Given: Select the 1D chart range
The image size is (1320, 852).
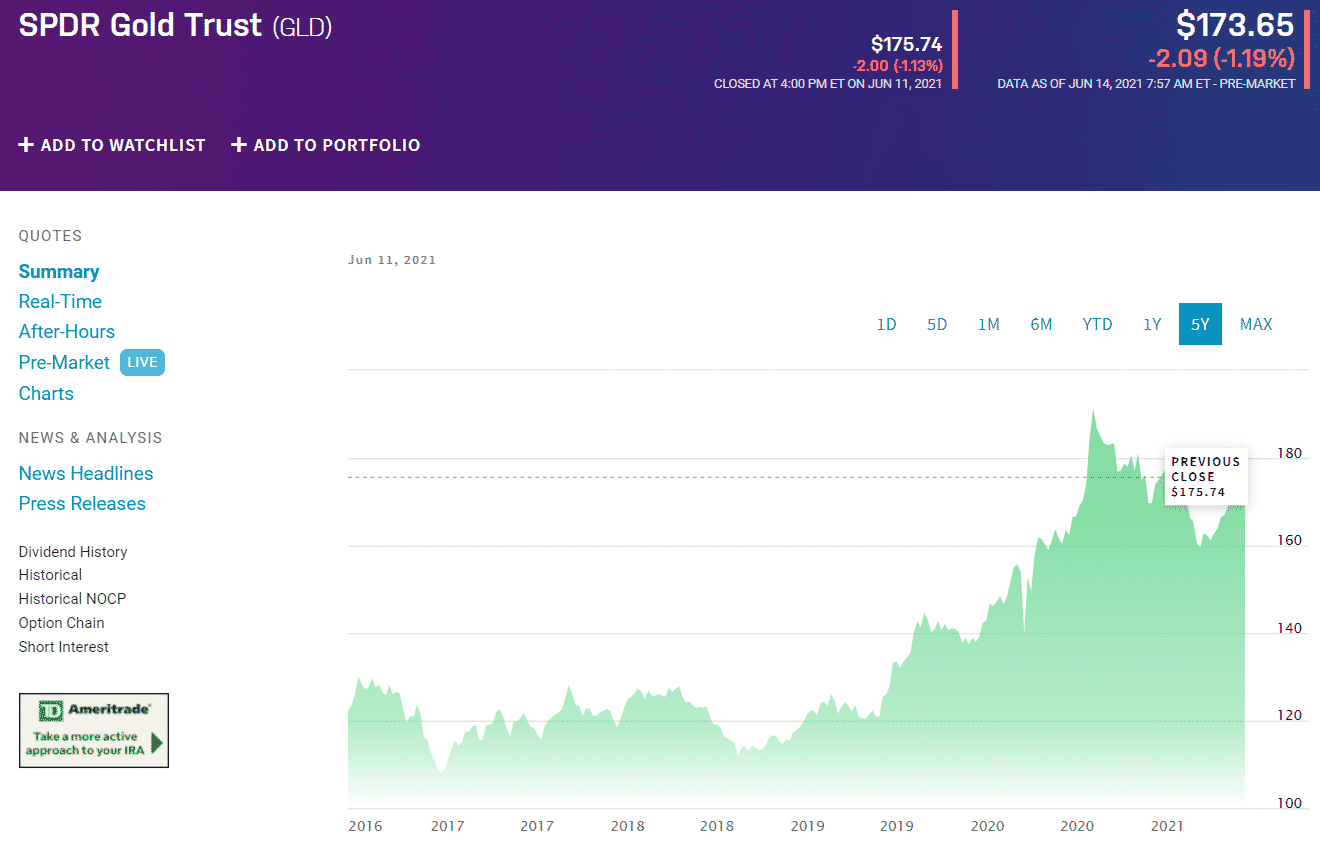Looking at the screenshot, I should [x=886, y=324].
